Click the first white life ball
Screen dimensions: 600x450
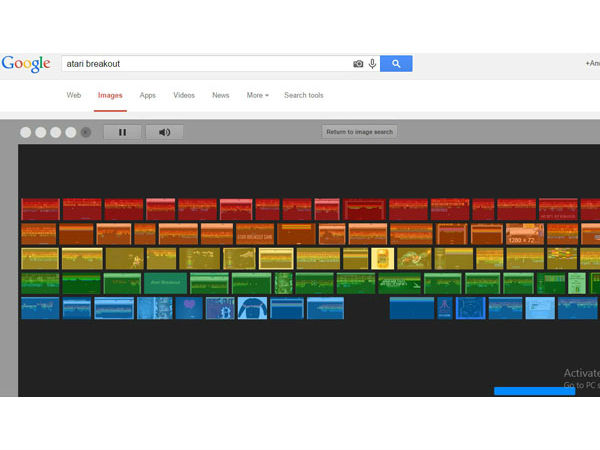tap(26, 132)
